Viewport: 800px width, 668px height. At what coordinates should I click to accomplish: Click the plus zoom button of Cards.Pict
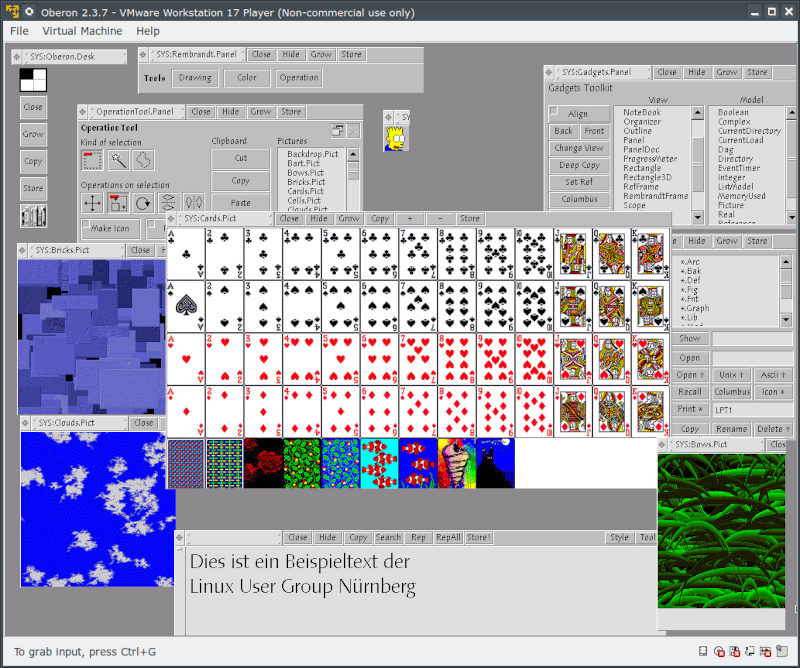pos(410,218)
